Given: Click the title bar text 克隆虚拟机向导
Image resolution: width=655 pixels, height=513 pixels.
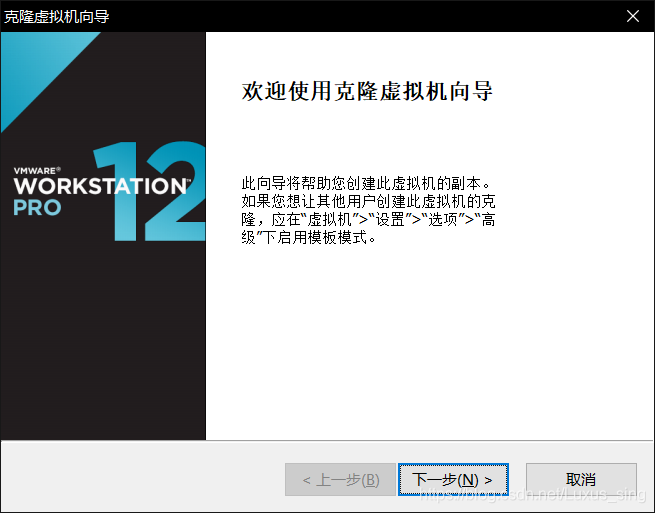Looking at the screenshot, I should coord(57,17).
